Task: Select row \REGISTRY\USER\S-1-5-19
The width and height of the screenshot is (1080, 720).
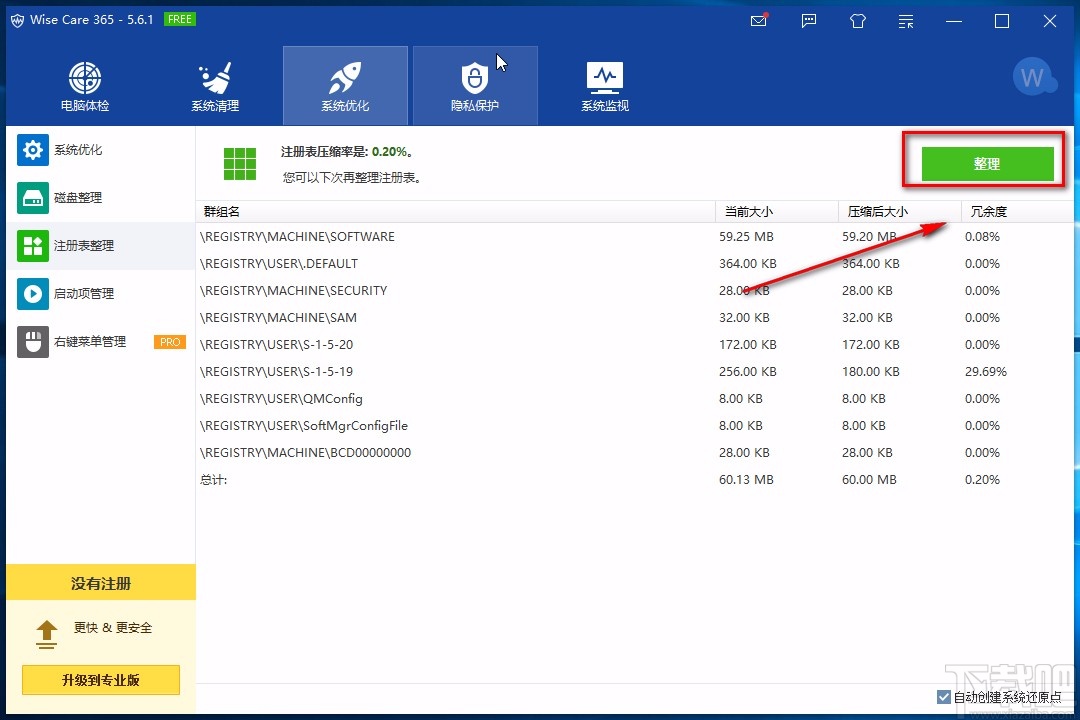Action: [634, 371]
